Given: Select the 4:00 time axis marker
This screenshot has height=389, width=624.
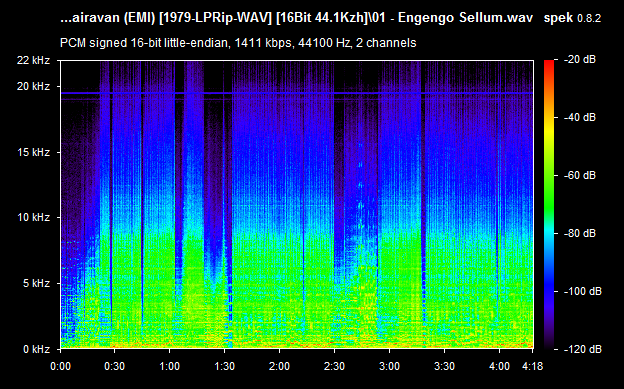Looking at the screenshot, I should 499,366.
